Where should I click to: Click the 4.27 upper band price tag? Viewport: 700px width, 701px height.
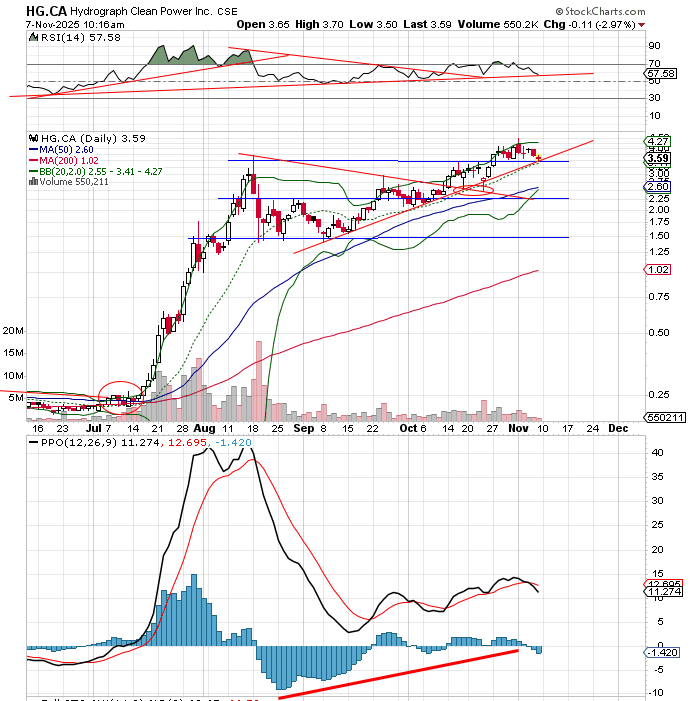[x=658, y=142]
